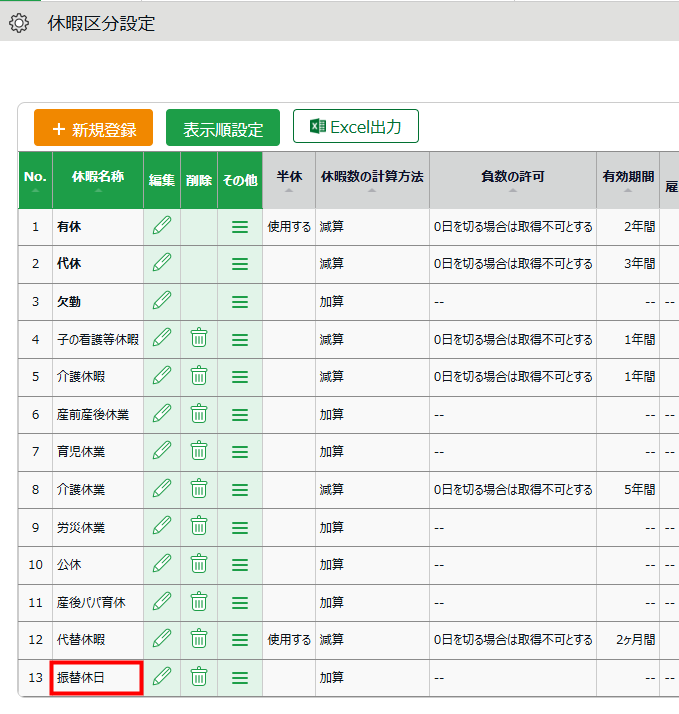Screen dimensions: 679x714
Task: Click pencil icon for 代替休暇
Action: 162,639
